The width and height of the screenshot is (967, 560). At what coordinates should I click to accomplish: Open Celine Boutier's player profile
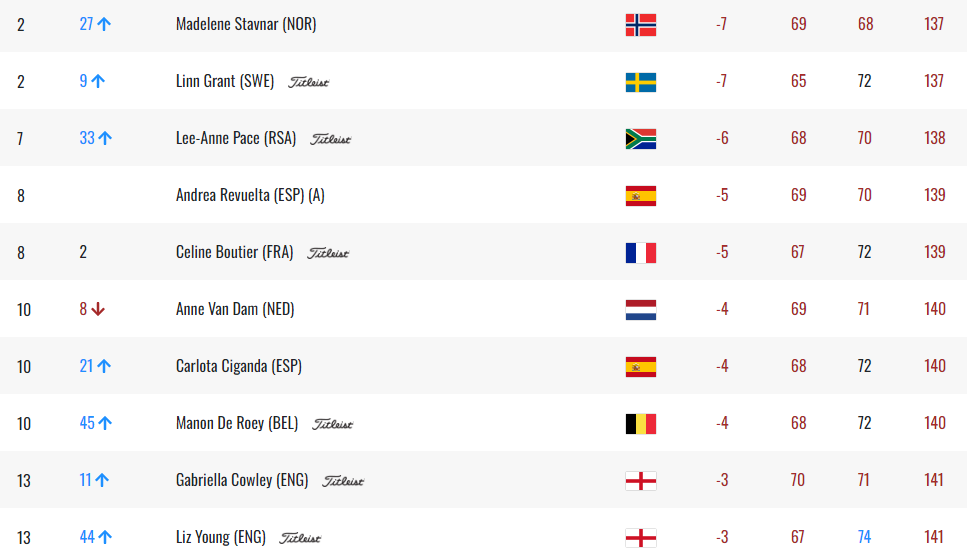(x=234, y=252)
